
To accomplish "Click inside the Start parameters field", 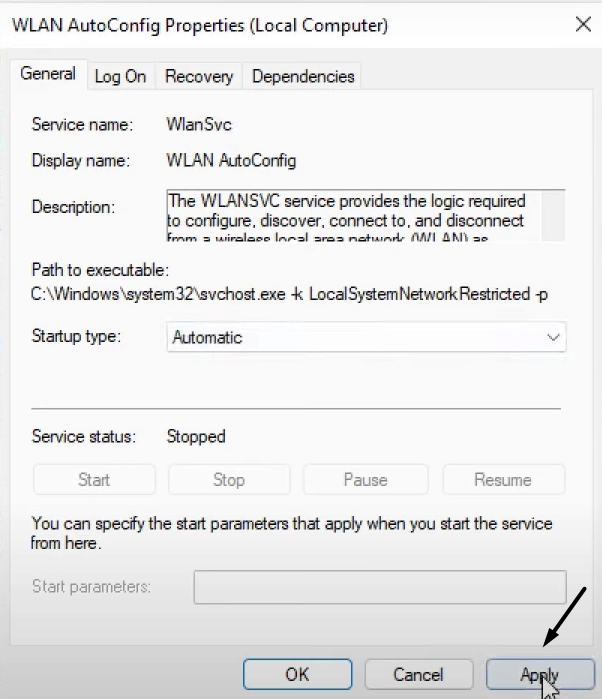I will tap(380, 586).
